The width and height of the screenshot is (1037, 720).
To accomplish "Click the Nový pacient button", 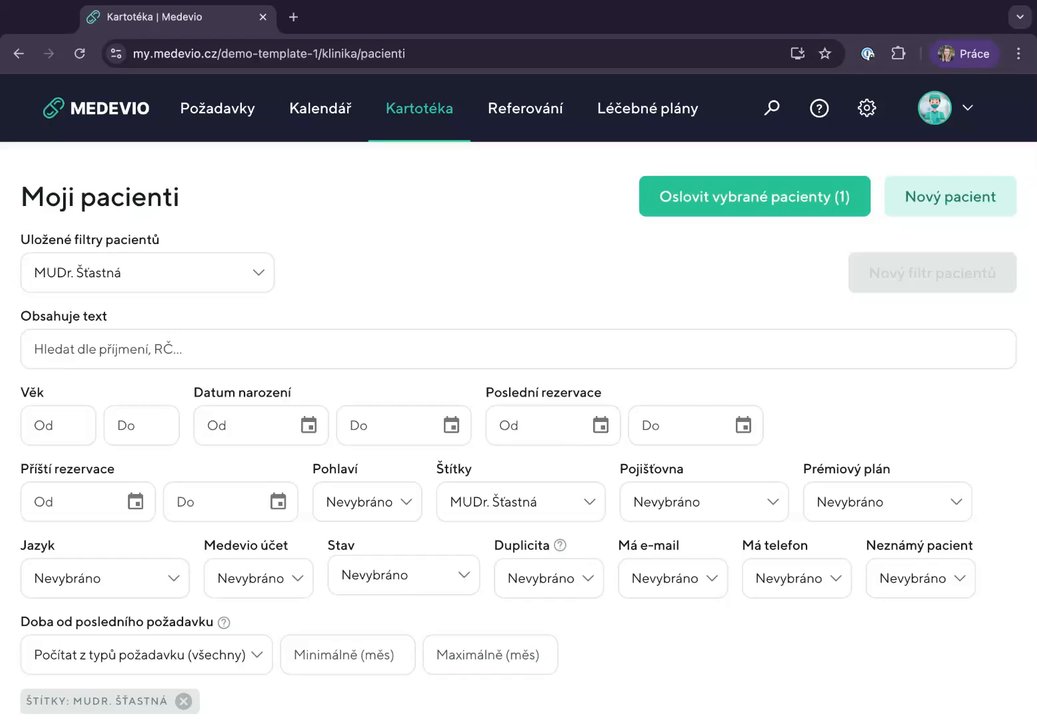I will 950,197.
